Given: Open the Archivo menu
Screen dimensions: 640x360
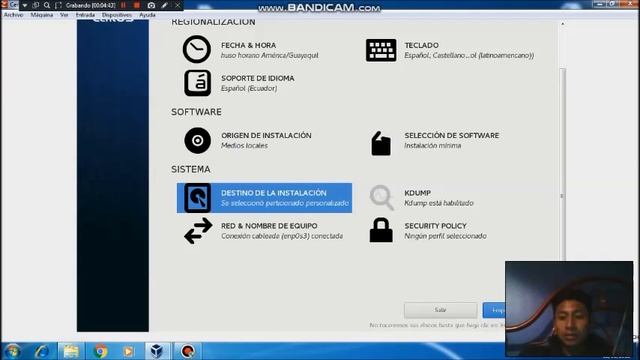Looking at the screenshot, I should [x=13, y=15].
